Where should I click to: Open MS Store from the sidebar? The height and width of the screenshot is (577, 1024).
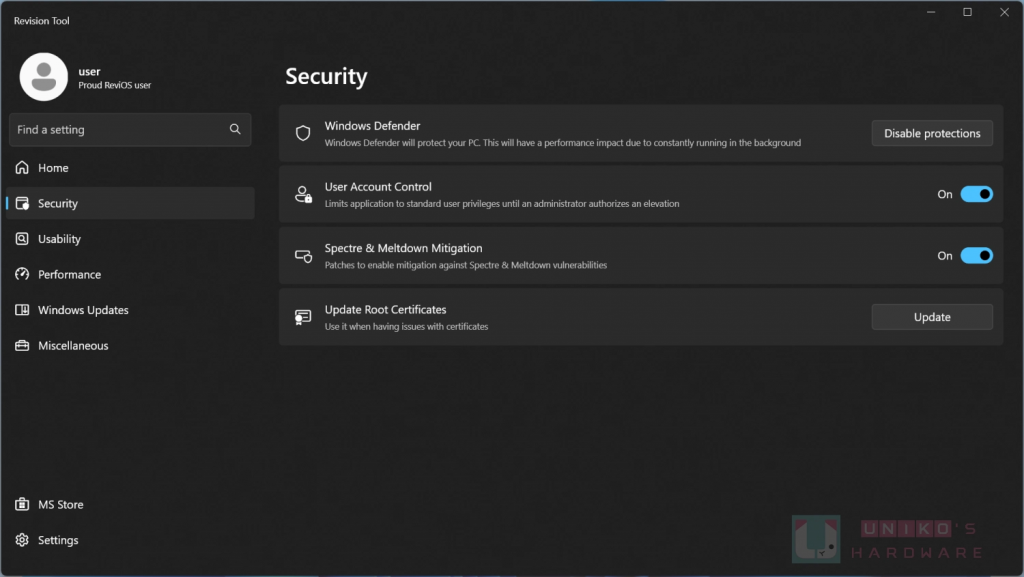point(131,505)
